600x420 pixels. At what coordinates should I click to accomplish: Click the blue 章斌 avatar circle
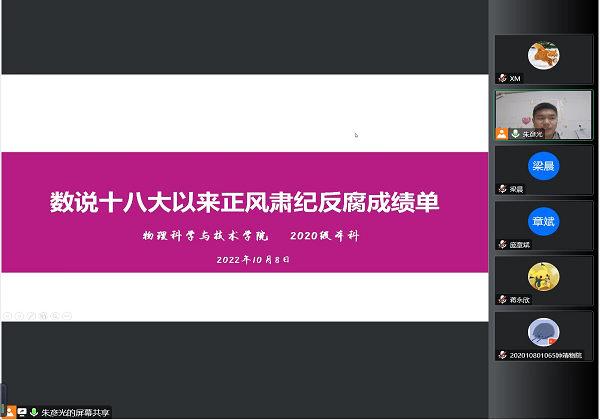[x=543, y=221]
